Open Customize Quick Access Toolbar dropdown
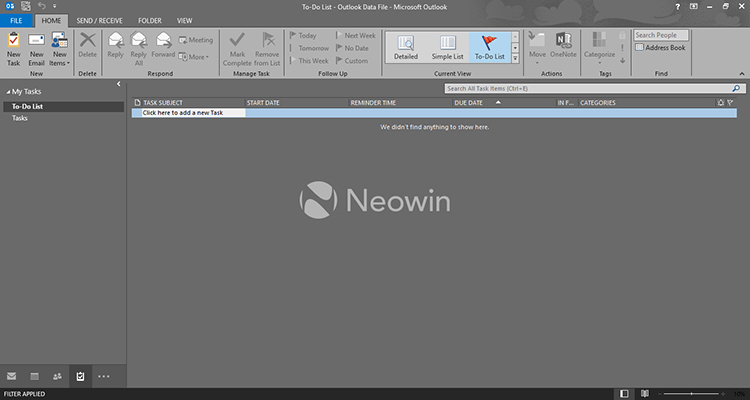750x400 pixels. [x=55, y=6]
